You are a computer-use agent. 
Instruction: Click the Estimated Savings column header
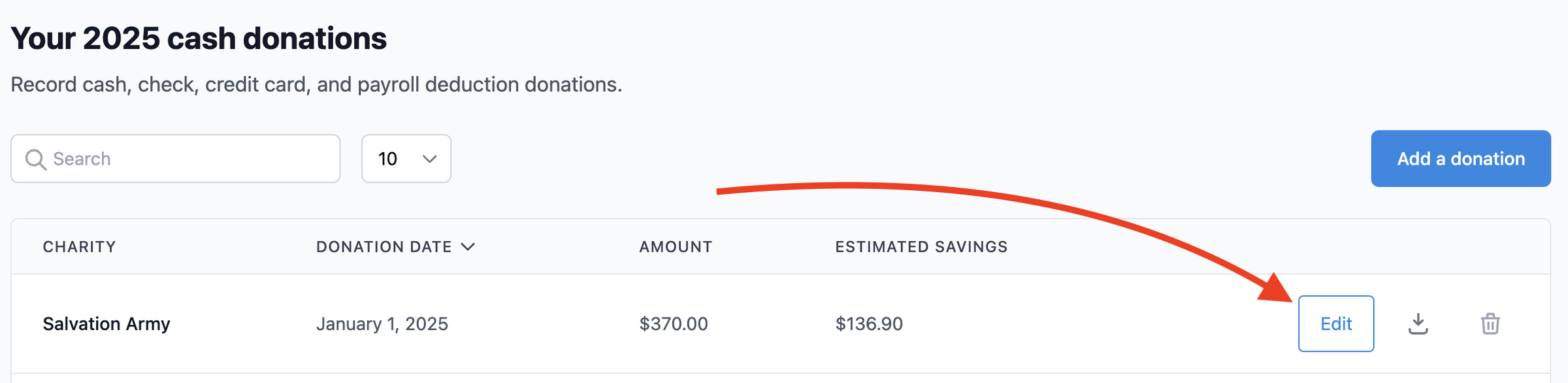pos(921,246)
